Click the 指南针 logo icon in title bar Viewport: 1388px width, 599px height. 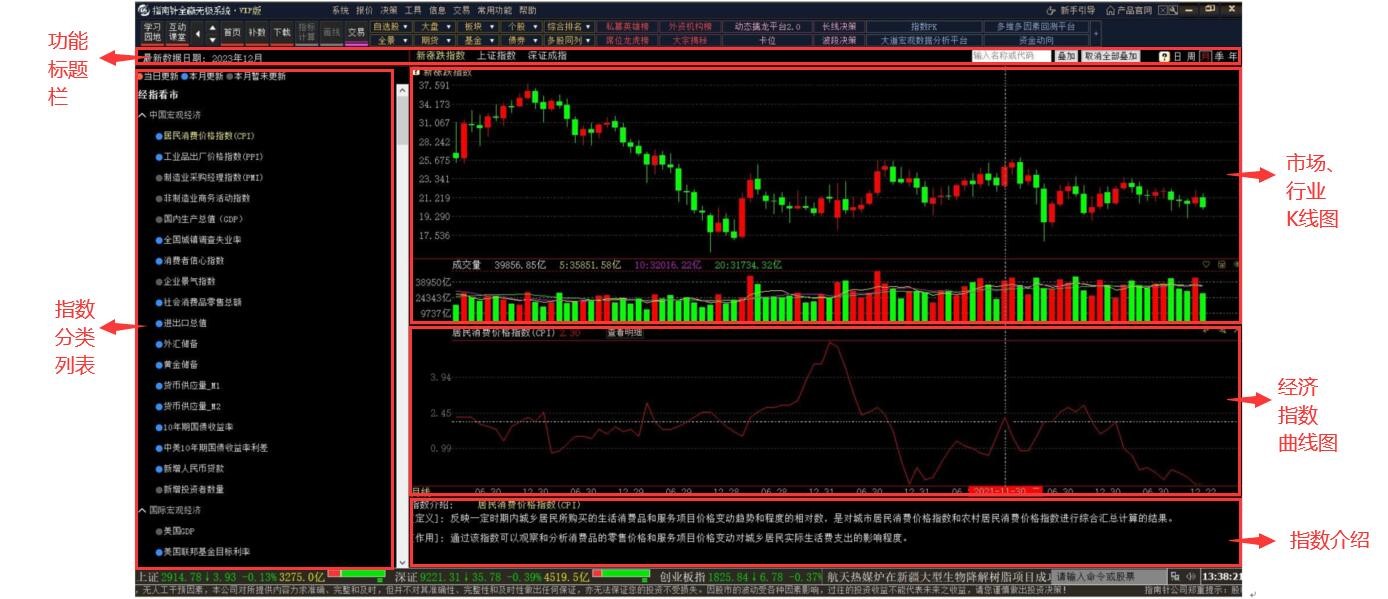point(143,9)
